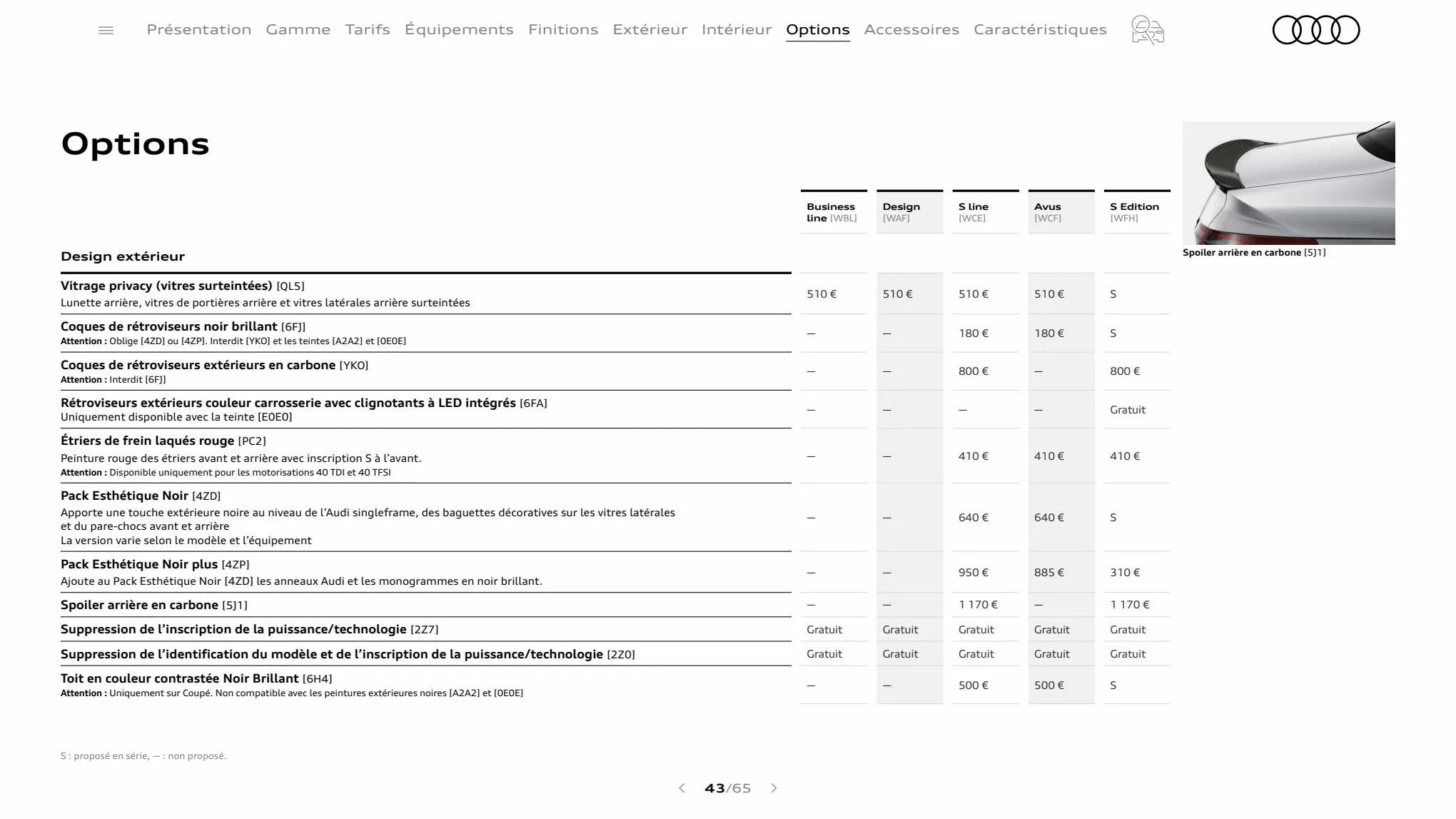Screen dimensions: 1456x819
Task: Select the S Edition [WFH] column header
Action: pyautogui.click(x=1137, y=212)
